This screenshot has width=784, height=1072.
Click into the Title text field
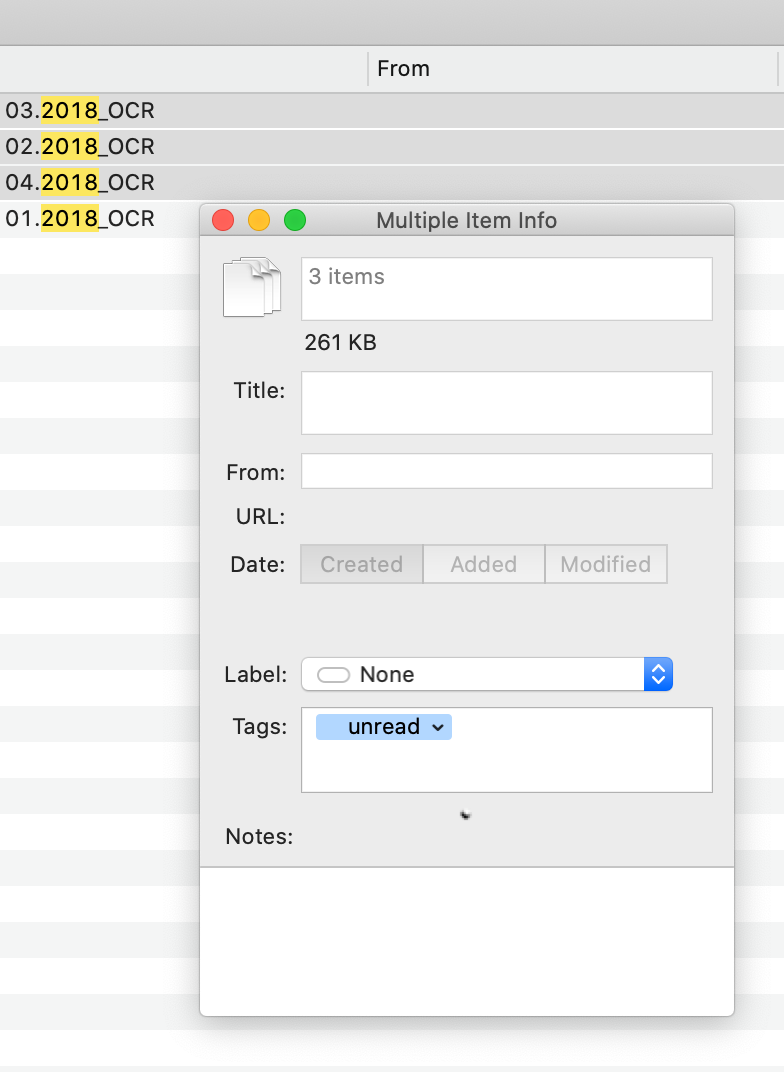[x=506, y=403]
